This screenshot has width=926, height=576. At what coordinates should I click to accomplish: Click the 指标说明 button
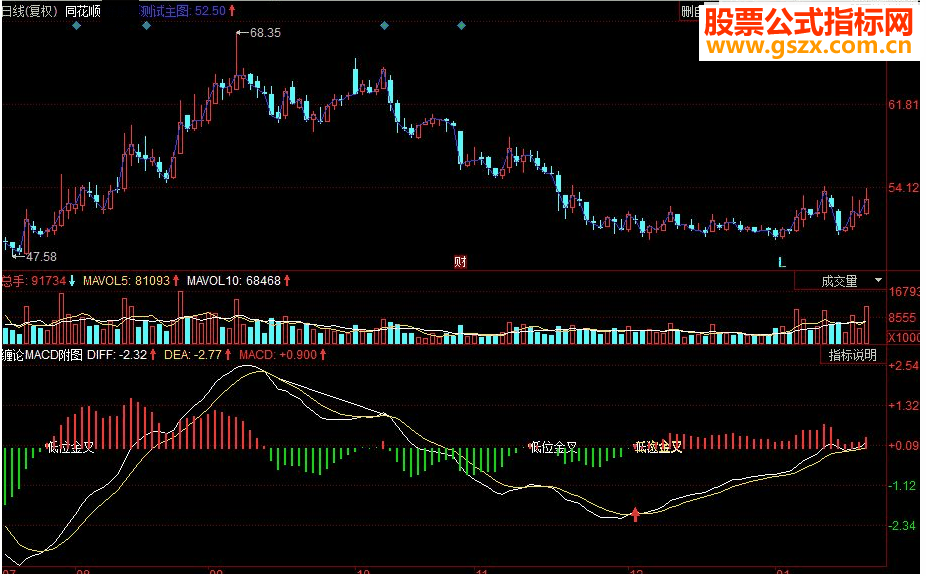pos(852,355)
